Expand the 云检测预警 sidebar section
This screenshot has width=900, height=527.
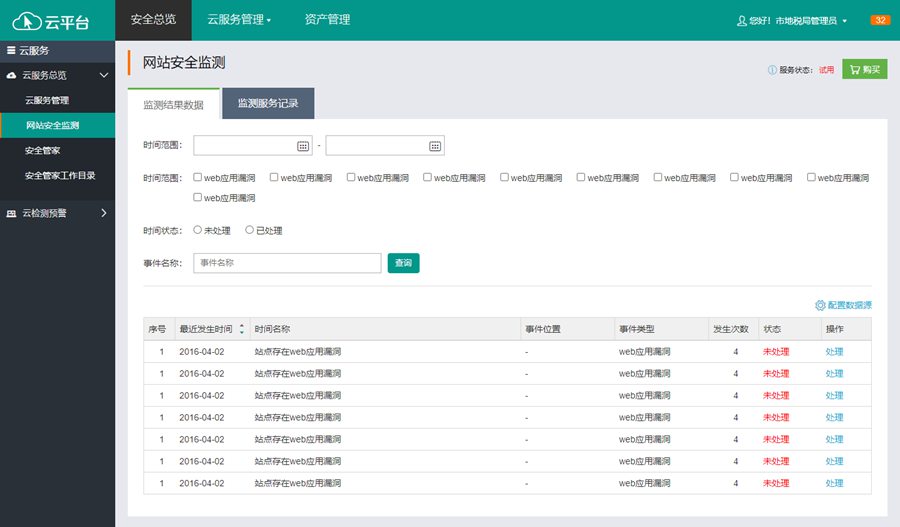103,212
